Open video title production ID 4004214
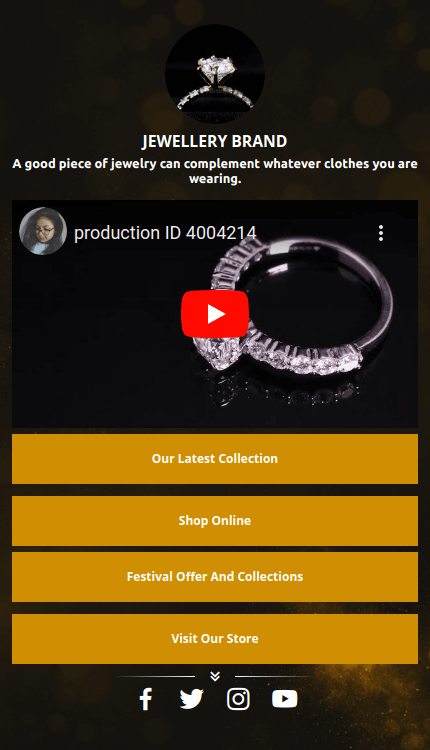 pos(165,233)
